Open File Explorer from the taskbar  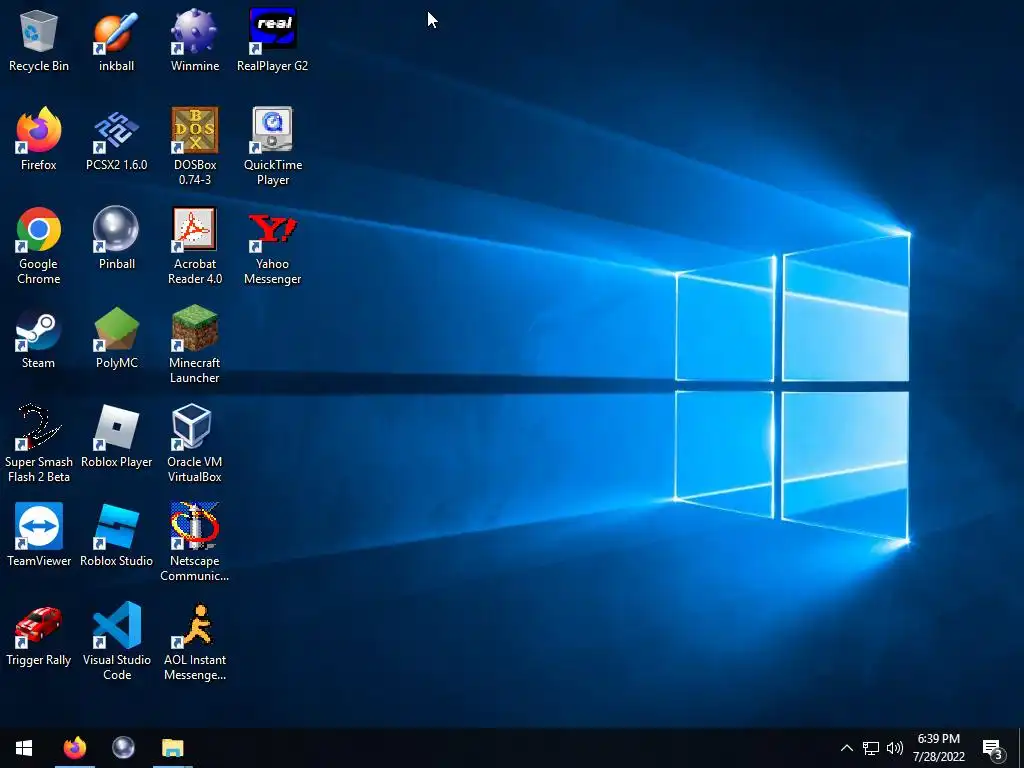(172, 748)
